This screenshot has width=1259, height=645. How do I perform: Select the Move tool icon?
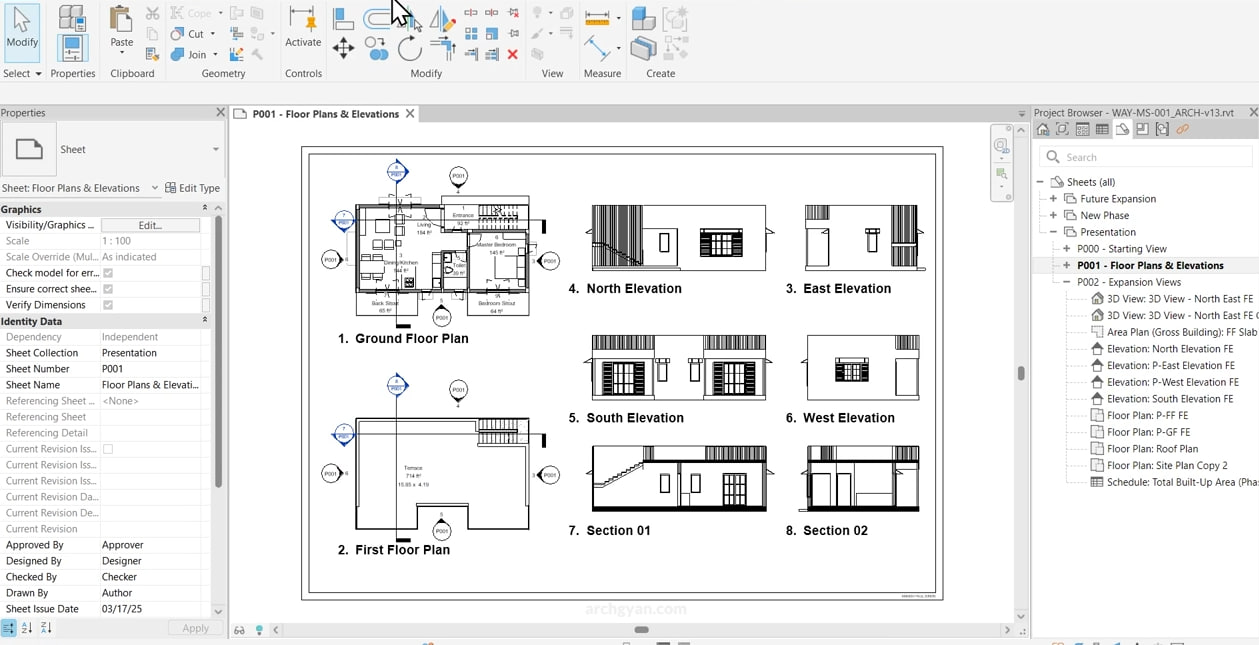pos(343,48)
